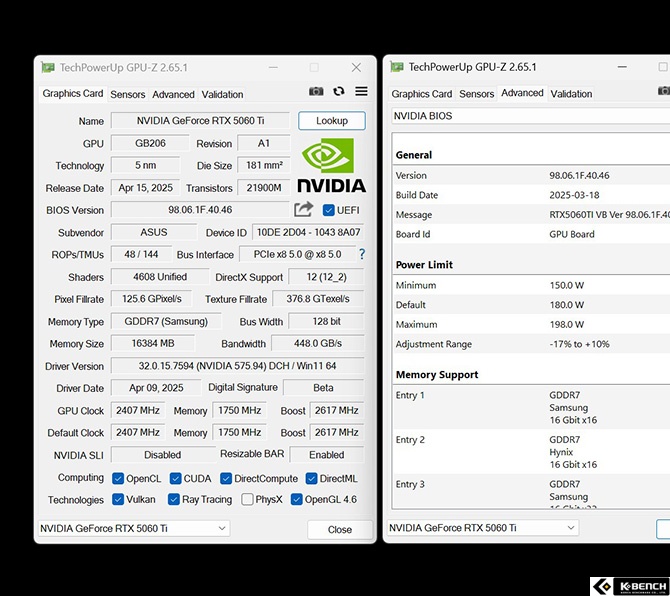Switch to Graphics Card tab in right window
The width and height of the screenshot is (670, 596).
pos(421,94)
